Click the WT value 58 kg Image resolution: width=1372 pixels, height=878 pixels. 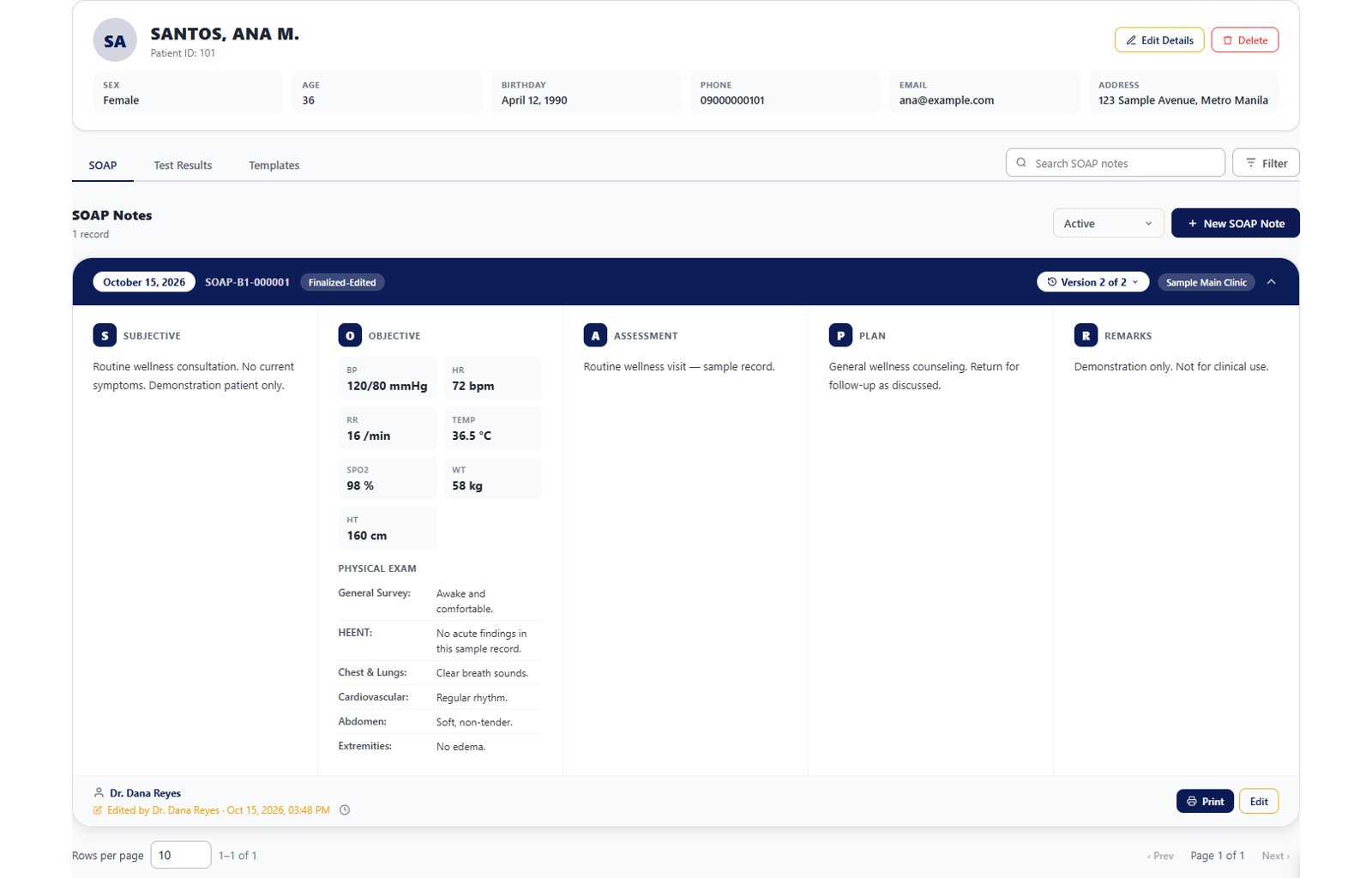[467, 485]
